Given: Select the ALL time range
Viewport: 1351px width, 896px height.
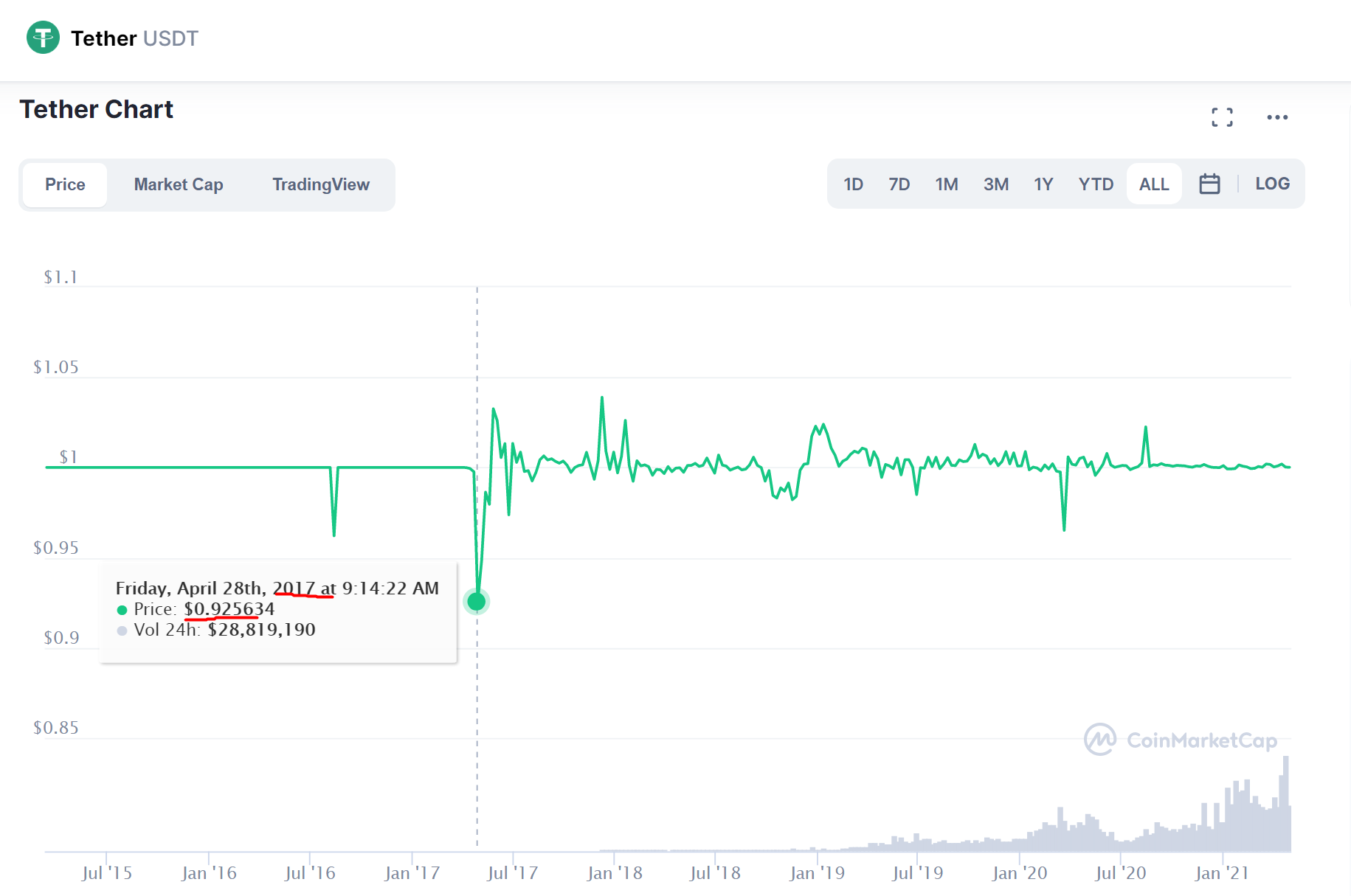Looking at the screenshot, I should point(1154,184).
